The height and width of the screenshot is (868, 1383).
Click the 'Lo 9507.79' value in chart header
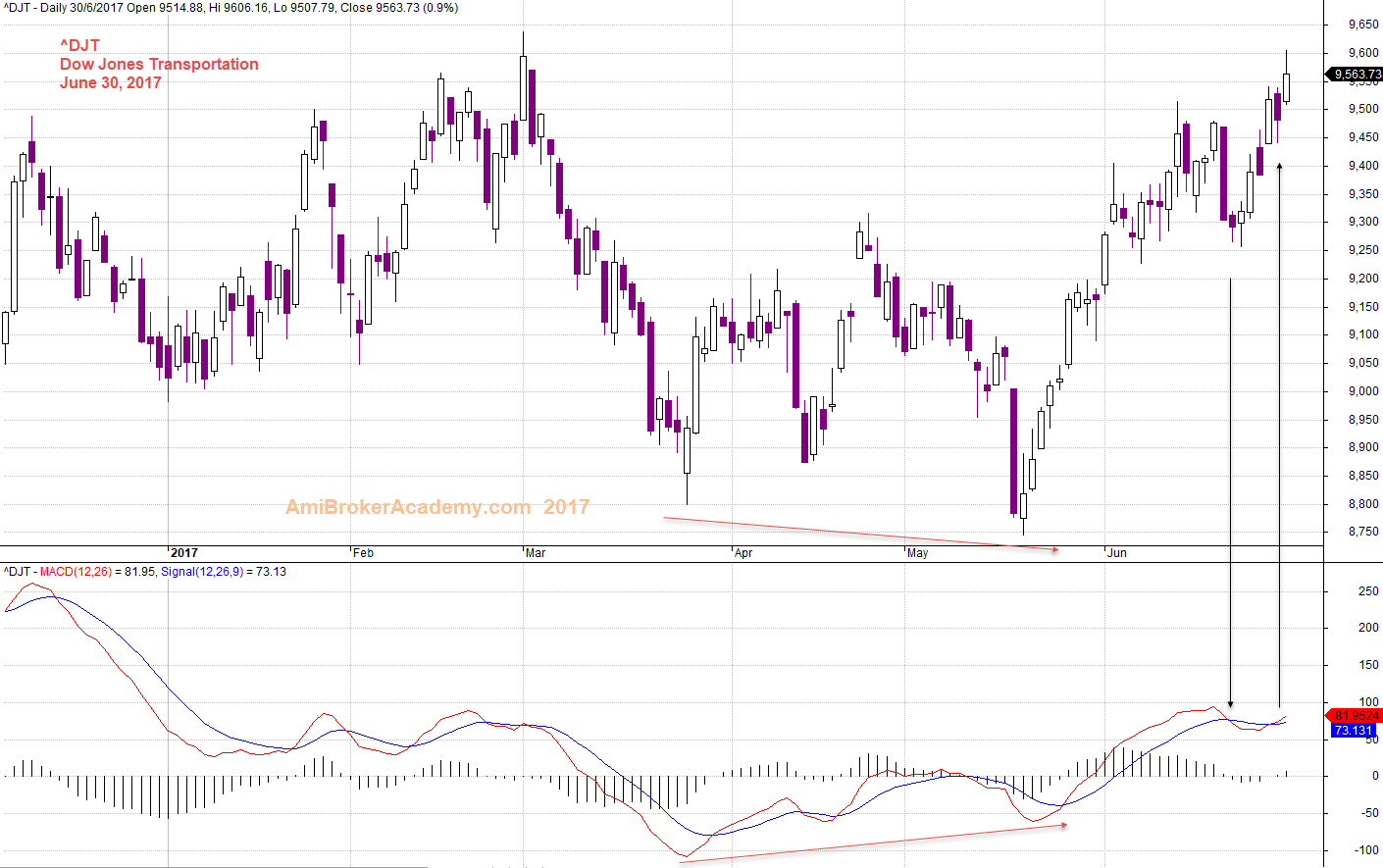click(302, 8)
